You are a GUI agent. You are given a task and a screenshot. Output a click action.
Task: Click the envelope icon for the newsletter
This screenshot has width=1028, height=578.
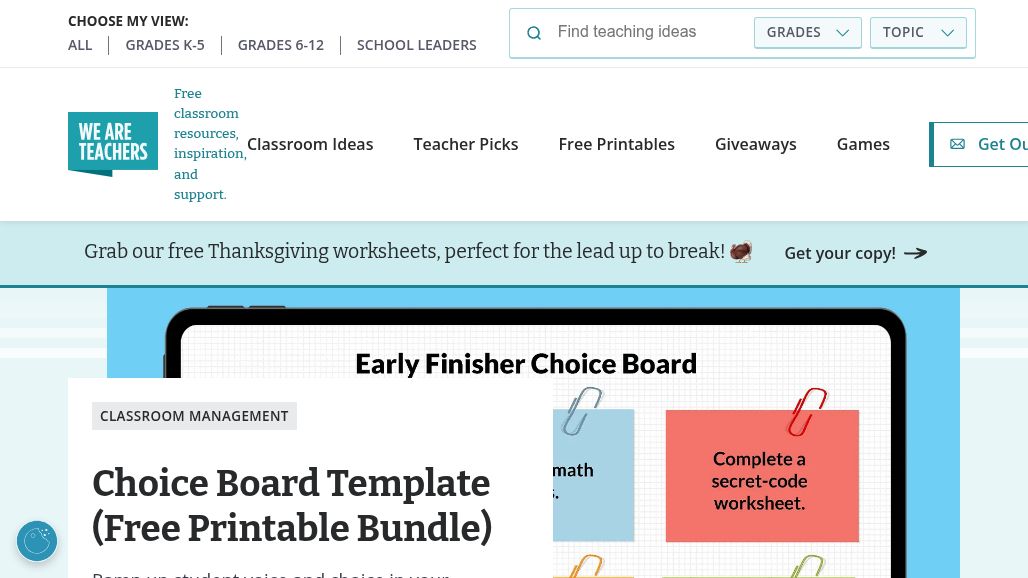(x=957, y=144)
